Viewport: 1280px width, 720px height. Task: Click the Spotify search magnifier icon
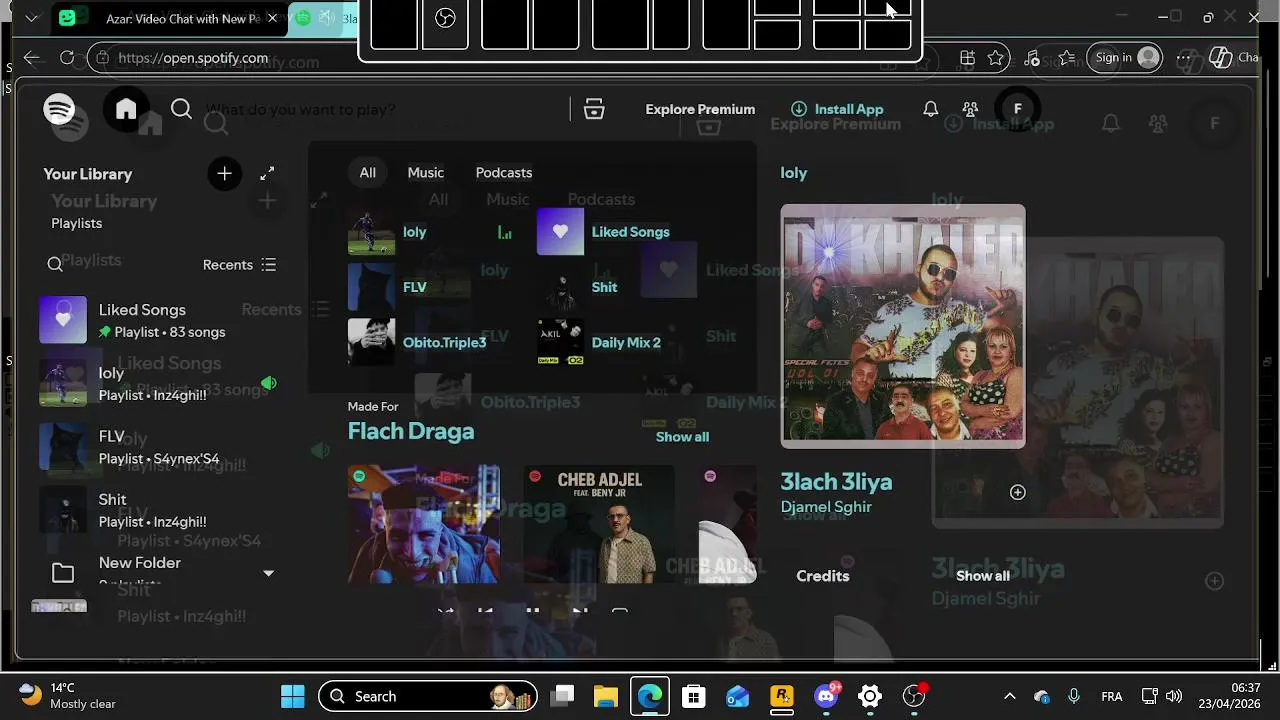click(x=181, y=109)
